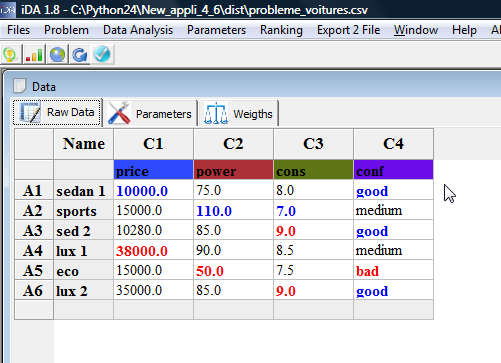Select the Name column header
This screenshot has height=363, width=501.
(x=84, y=144)
